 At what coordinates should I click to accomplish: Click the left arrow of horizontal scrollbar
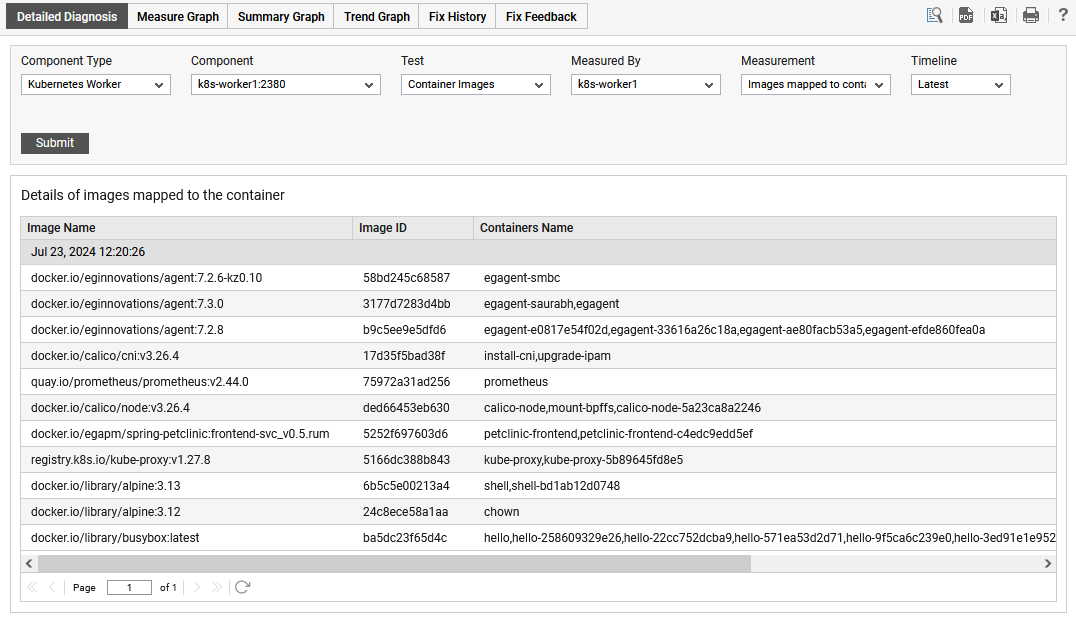29,563
